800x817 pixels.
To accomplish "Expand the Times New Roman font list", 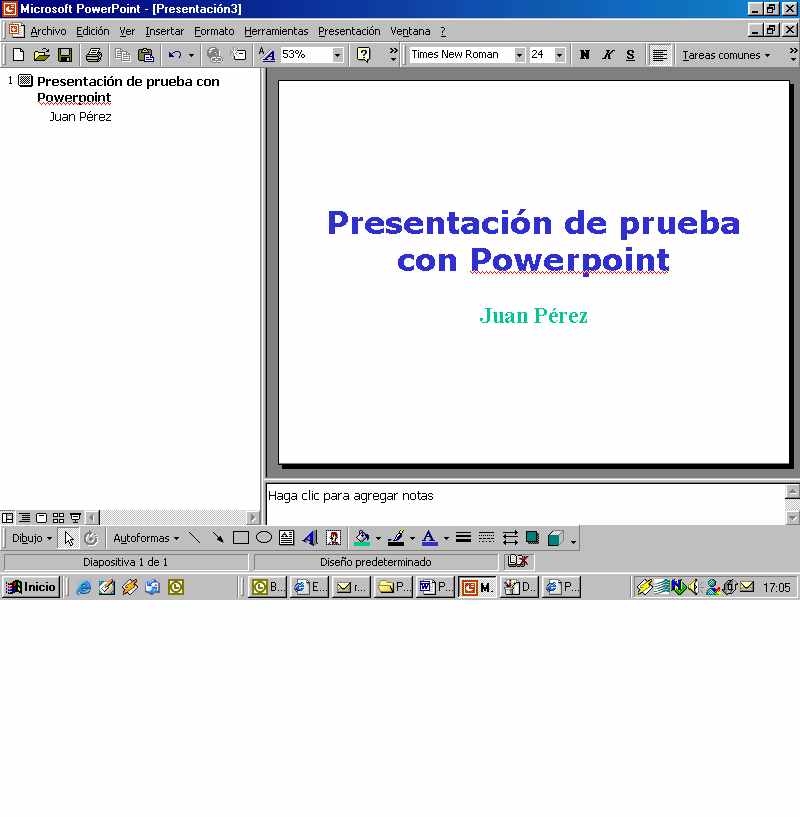I will (519, 55).
